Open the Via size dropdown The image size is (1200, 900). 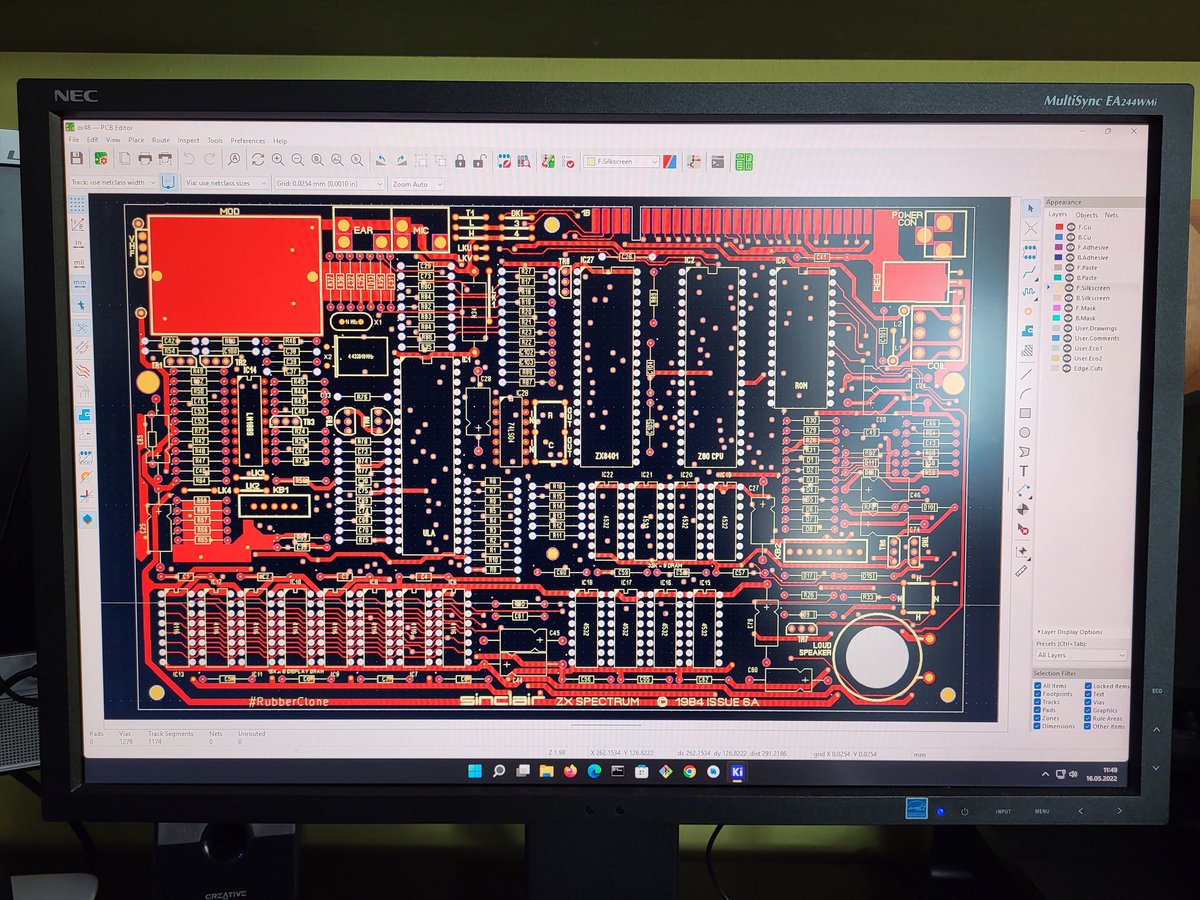click(226, 183)
